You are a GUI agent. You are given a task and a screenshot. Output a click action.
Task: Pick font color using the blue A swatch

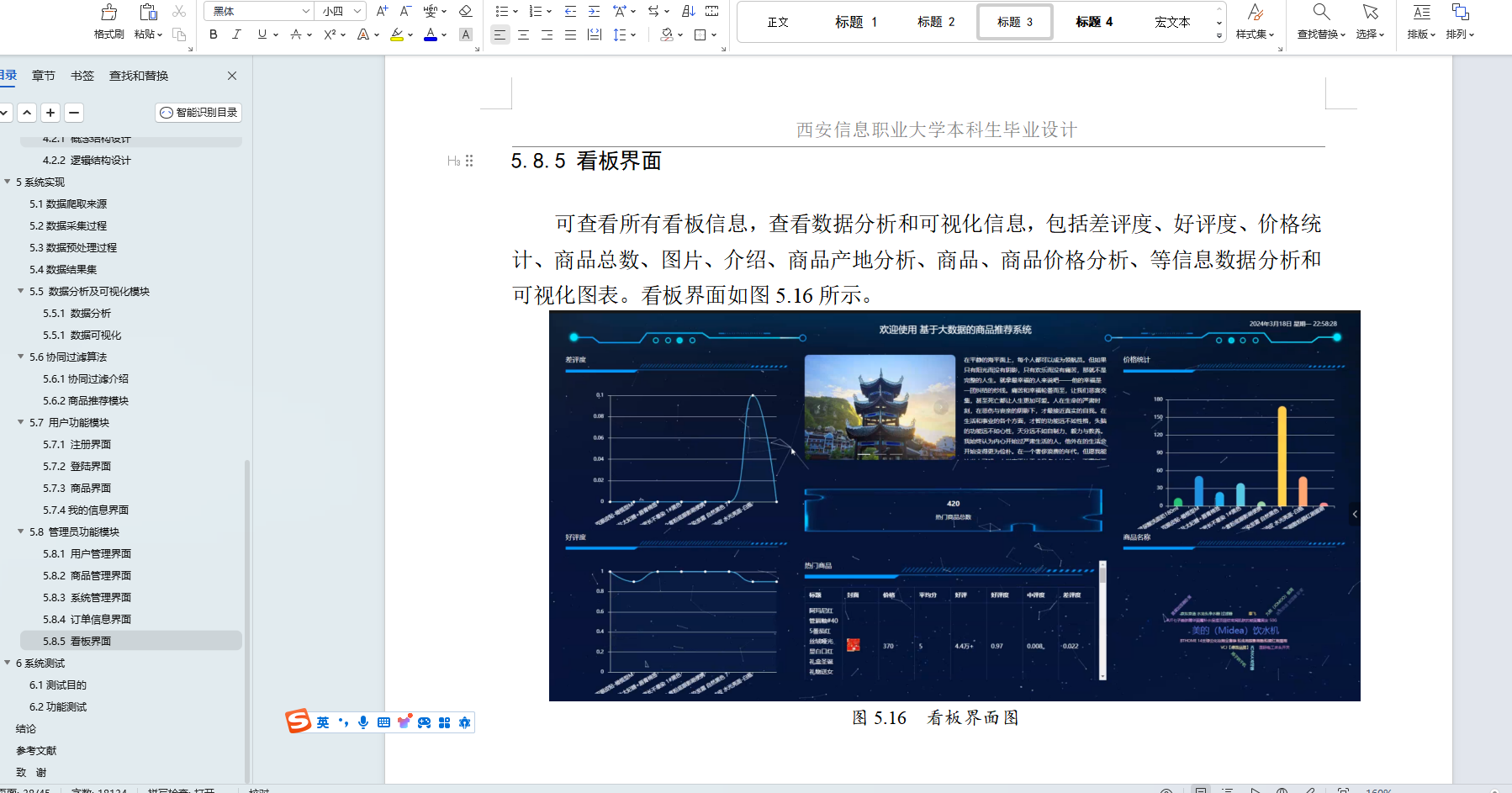(429, 34)
